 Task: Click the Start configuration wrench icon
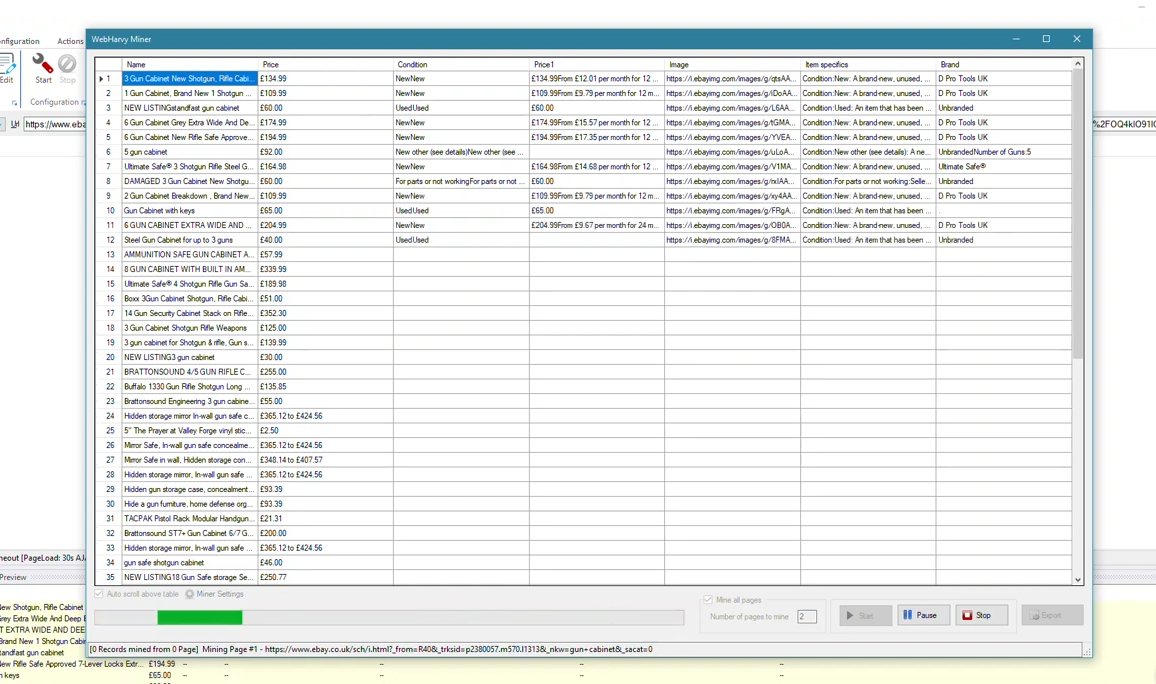43,65
